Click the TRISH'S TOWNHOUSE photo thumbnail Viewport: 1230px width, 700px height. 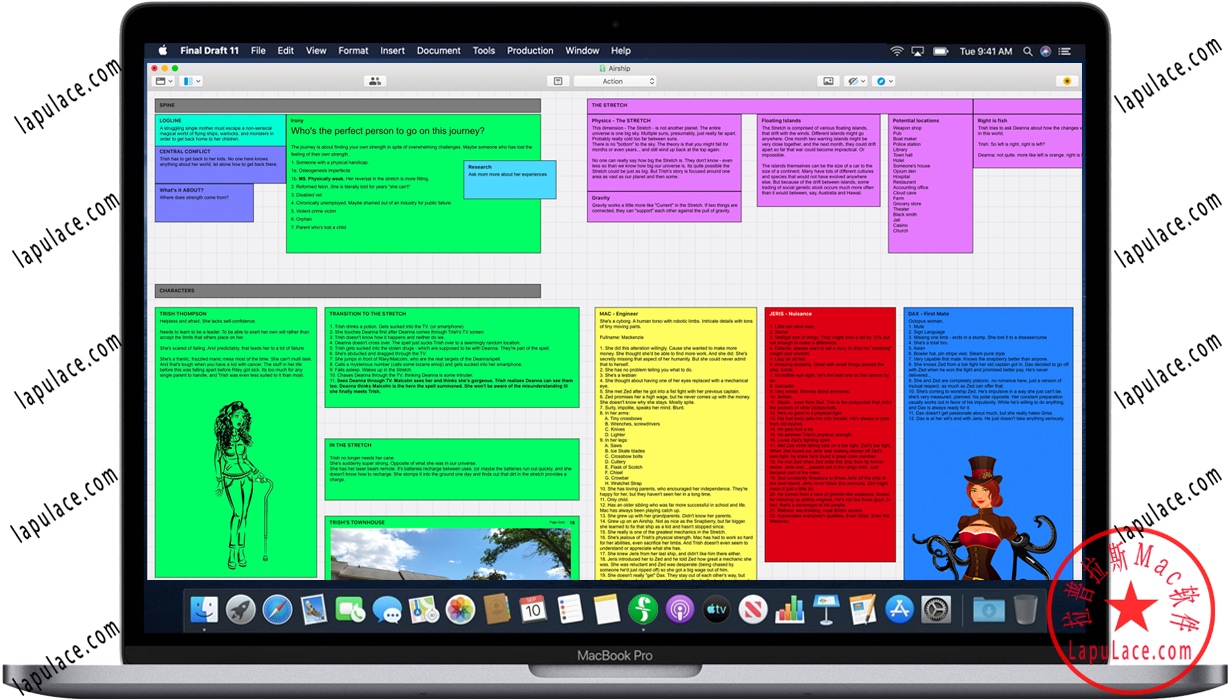[455, 555]
